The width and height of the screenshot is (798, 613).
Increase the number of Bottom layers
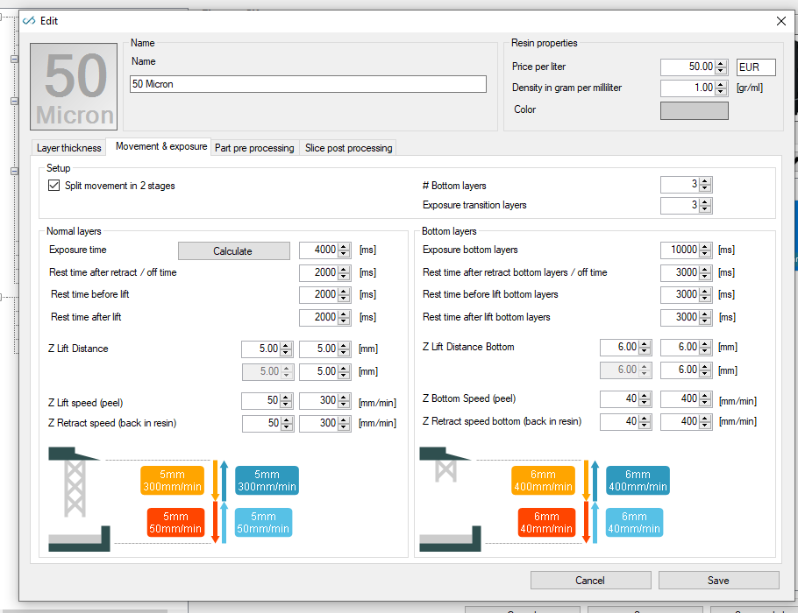[705, 182]
